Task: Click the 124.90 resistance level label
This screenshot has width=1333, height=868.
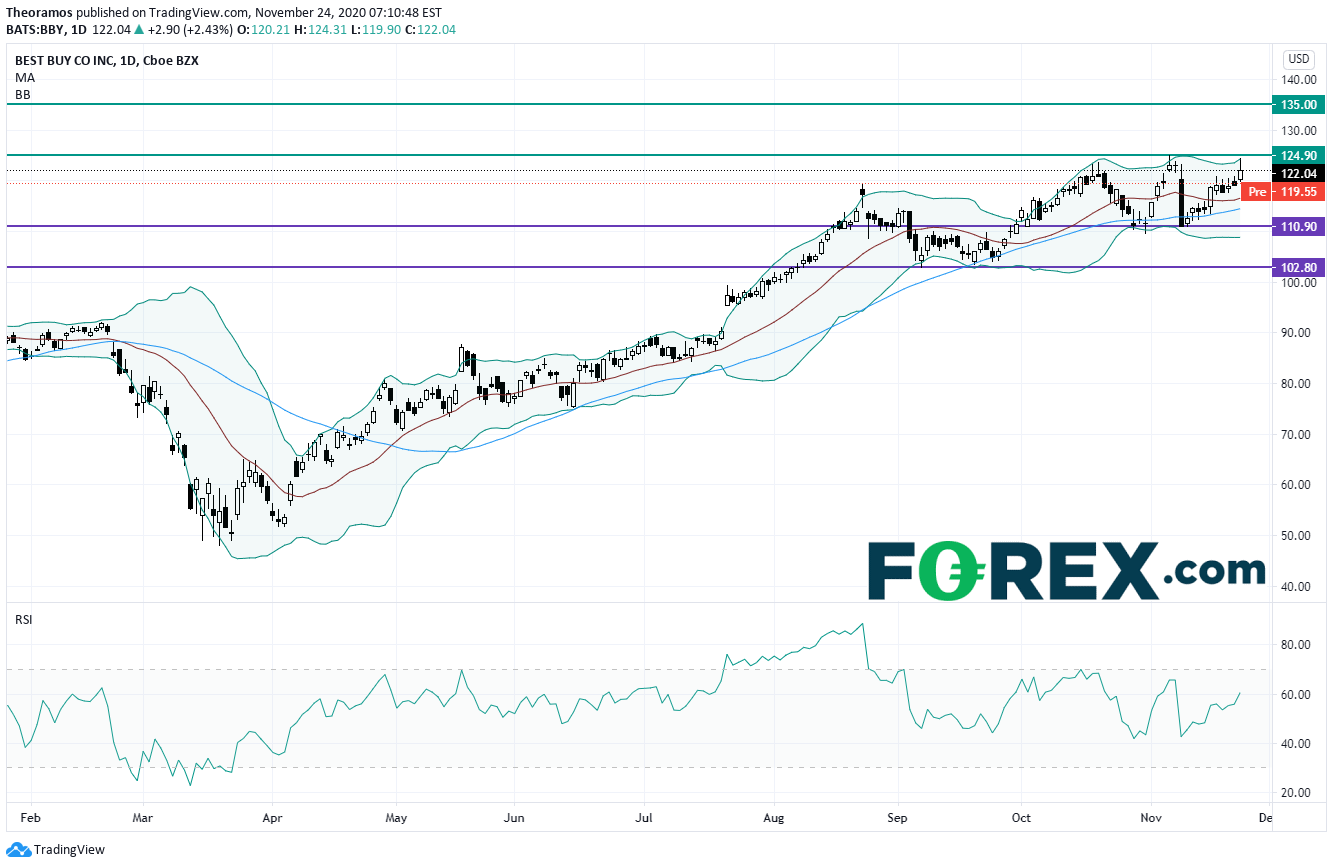Action: (1296, 155)
